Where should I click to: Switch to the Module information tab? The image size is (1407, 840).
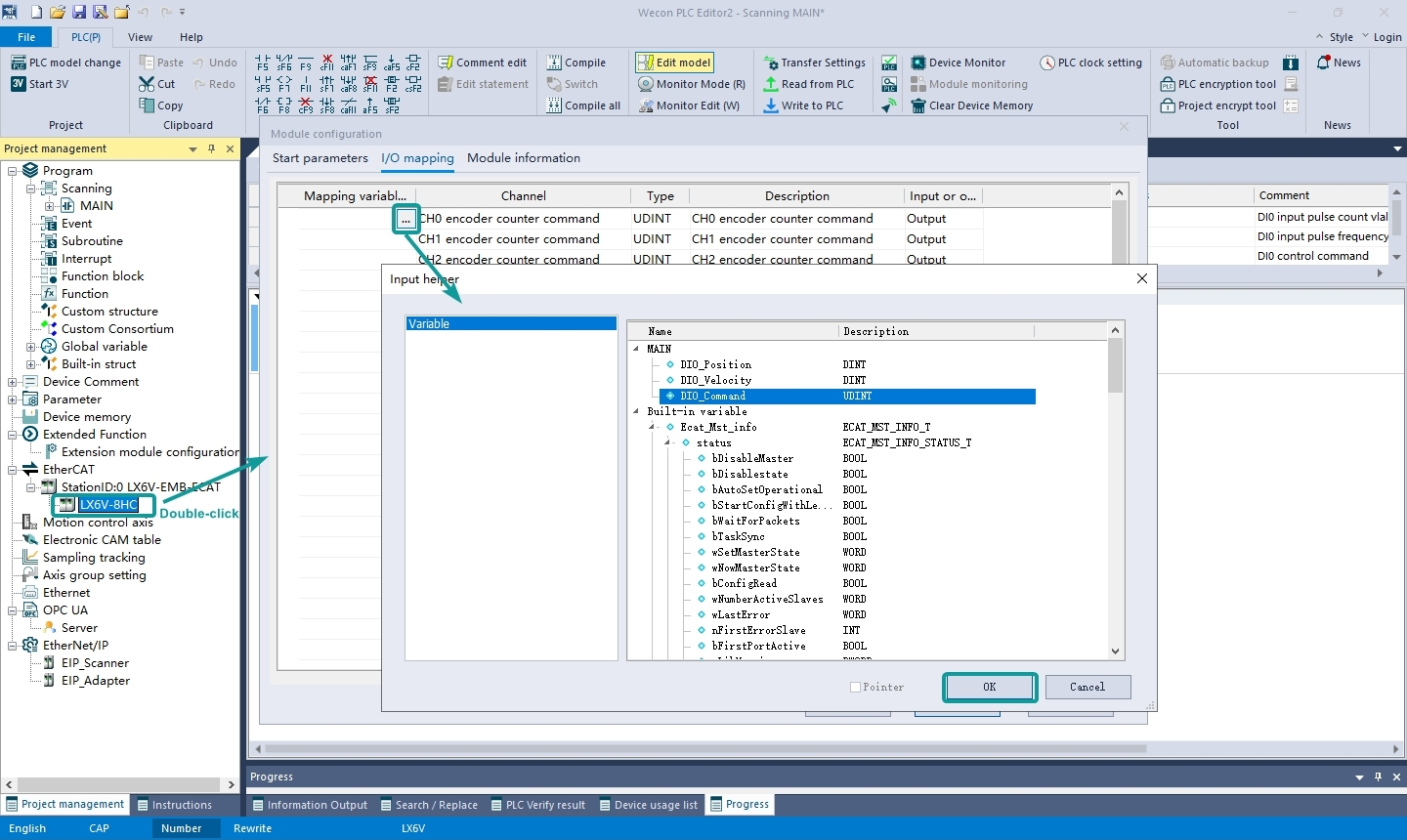click(x=524, y=158)
